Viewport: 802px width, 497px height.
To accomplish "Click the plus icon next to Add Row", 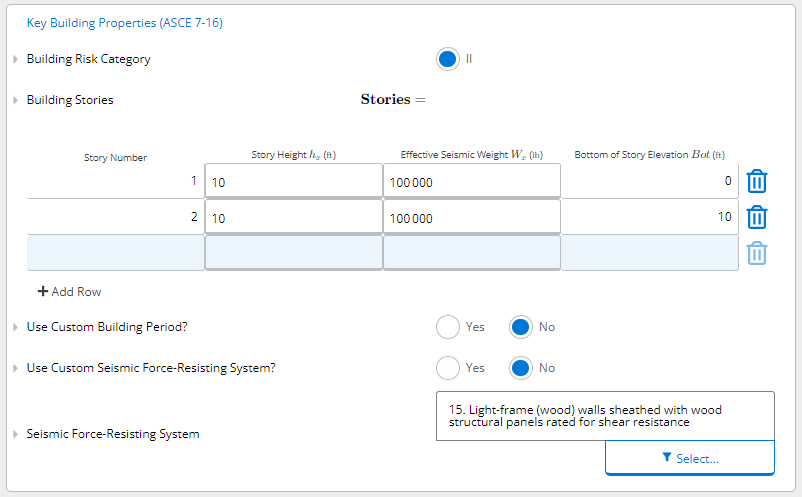I will [43, 291].
